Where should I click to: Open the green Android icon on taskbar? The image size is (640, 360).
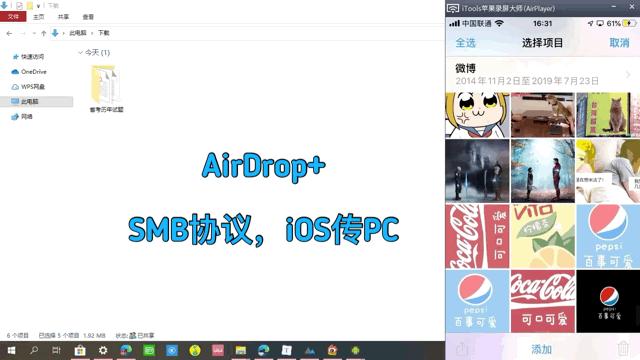pos(356,350)
